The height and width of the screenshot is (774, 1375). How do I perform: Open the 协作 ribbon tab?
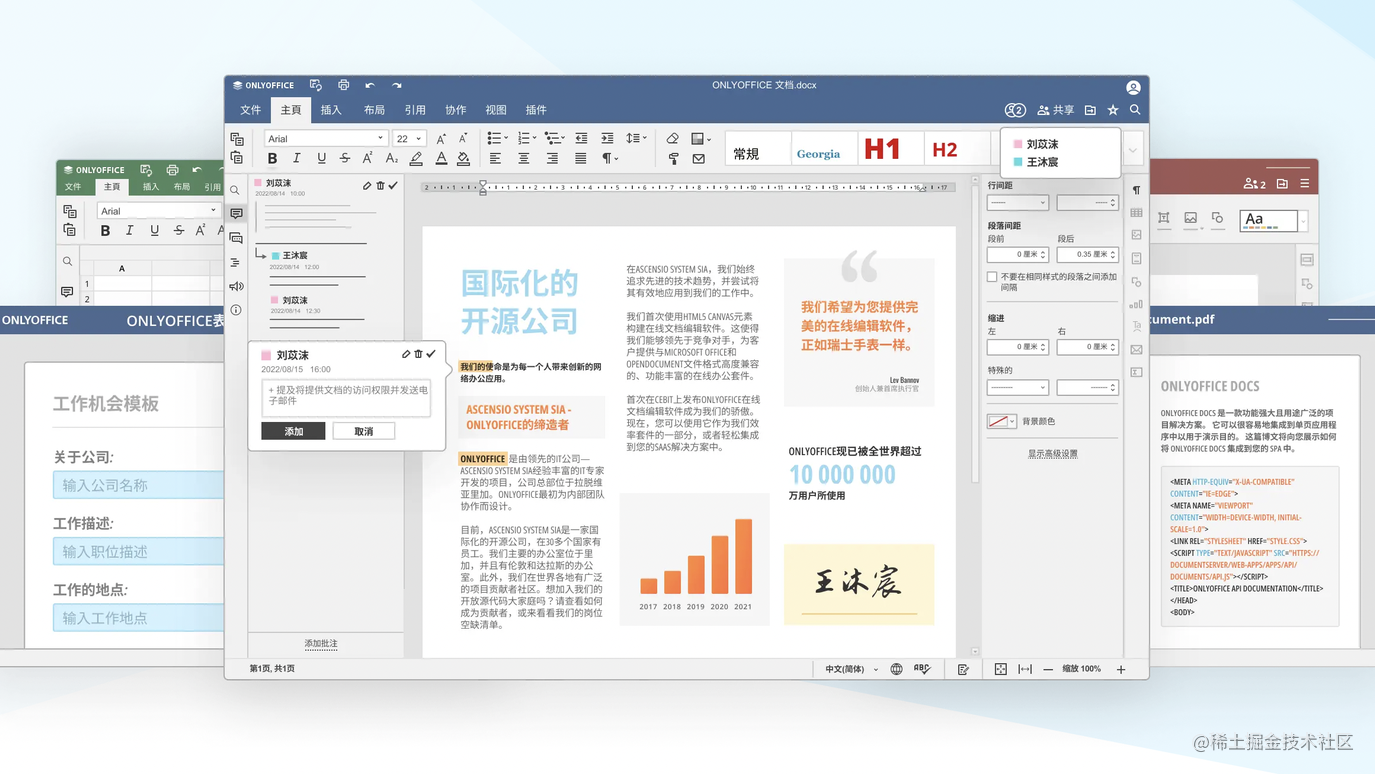point(455,110)
